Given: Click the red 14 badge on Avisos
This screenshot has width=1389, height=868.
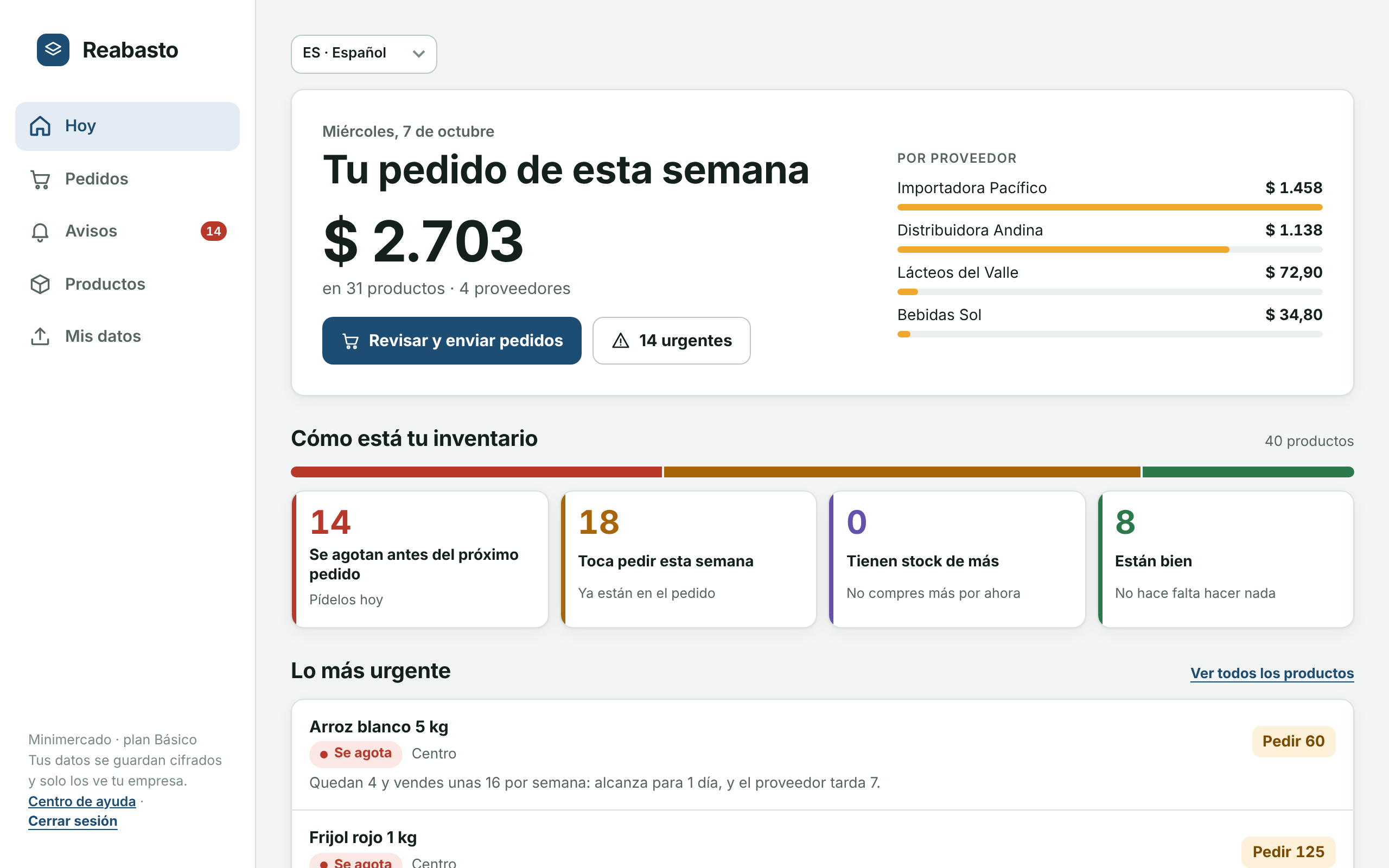Looking at the screenshot, I should (214, 231).
